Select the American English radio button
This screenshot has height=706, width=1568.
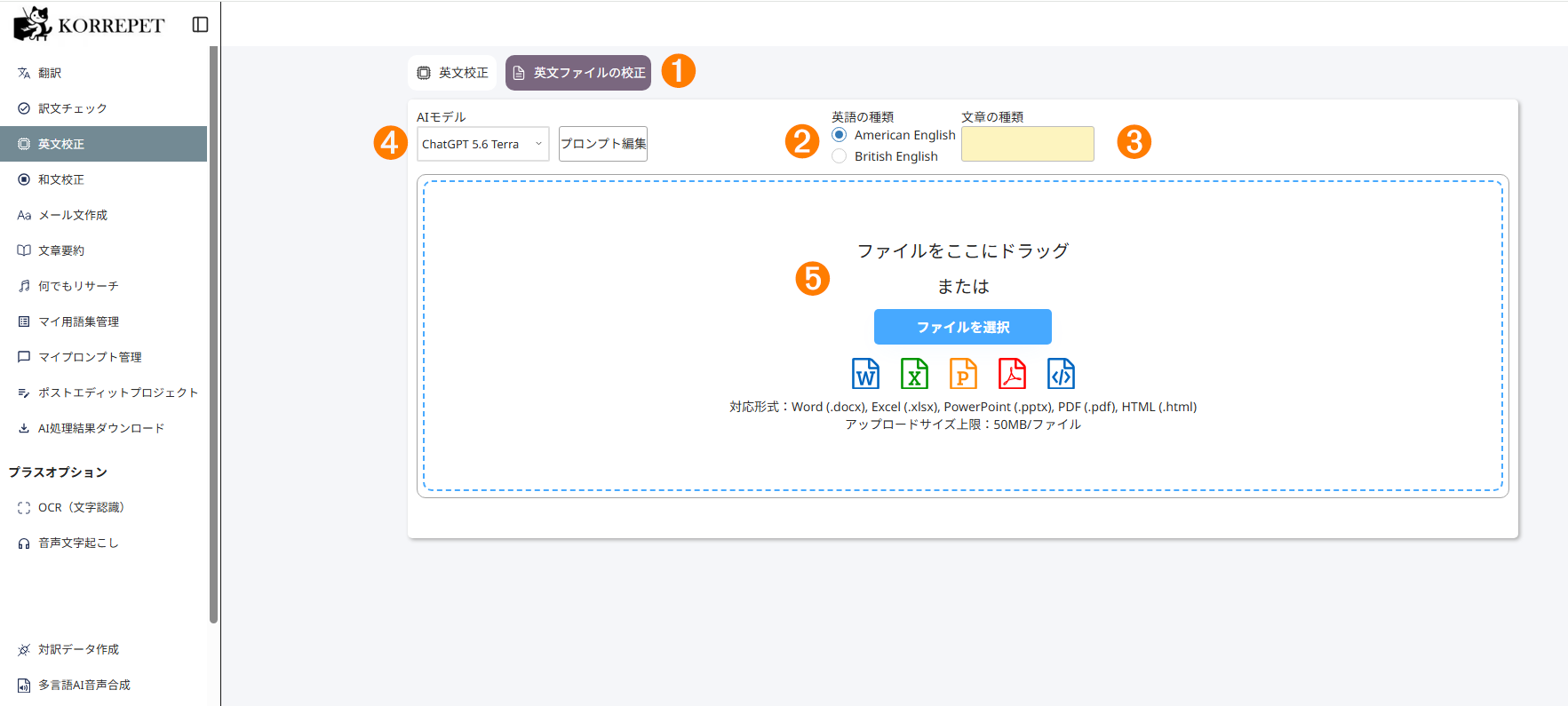tap(839, 135)
